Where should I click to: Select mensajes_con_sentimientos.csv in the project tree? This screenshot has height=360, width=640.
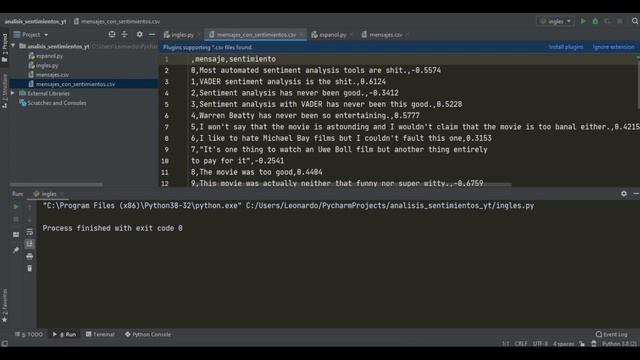[x=75, y=84]
